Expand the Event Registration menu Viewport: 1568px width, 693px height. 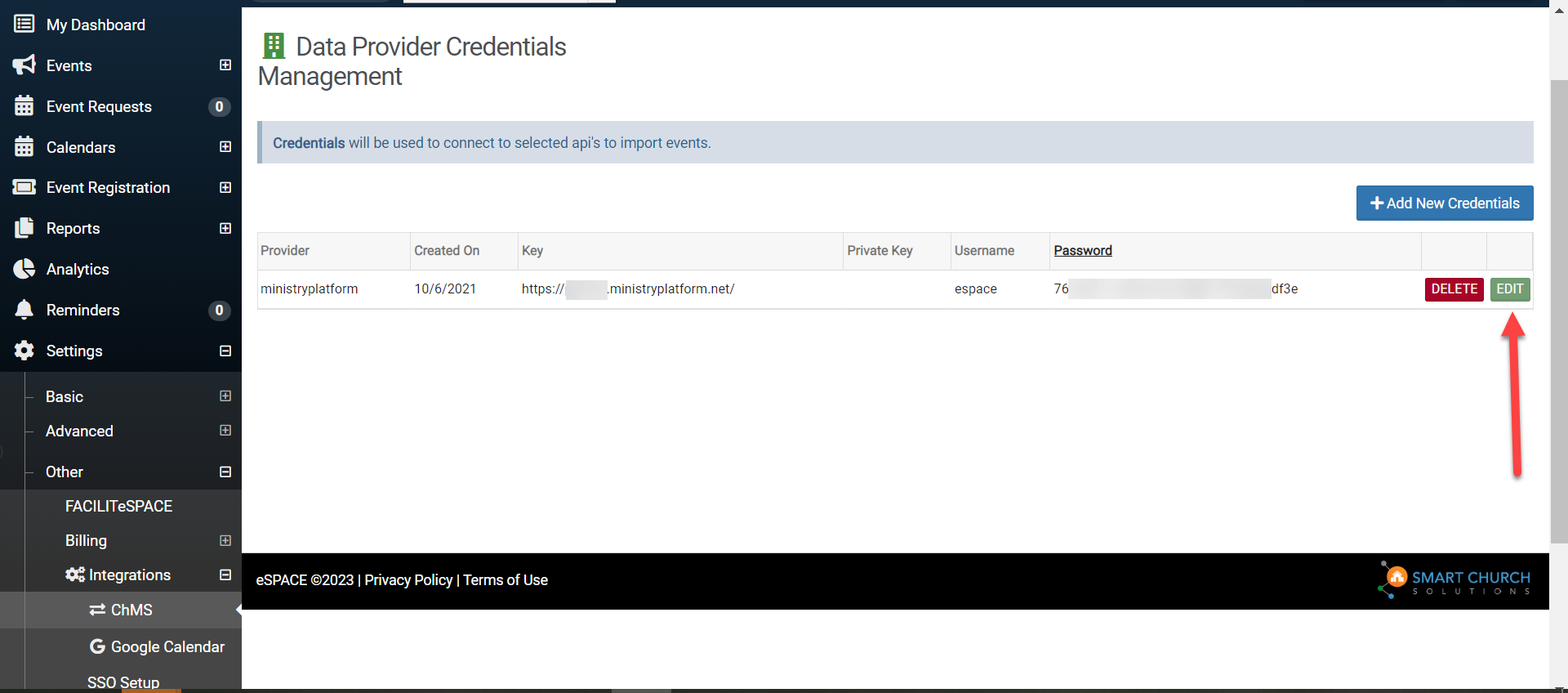[225, 187]
